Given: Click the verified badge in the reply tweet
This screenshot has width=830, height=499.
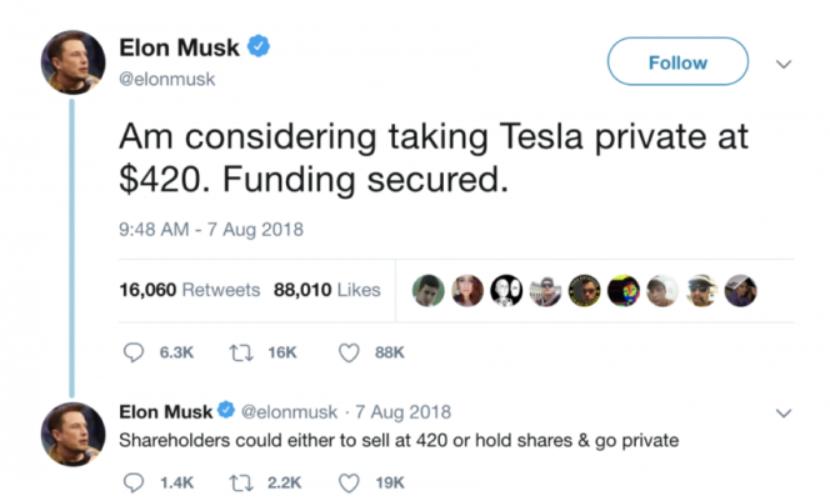Looking at the screenshot, I should click(x=226, y=411).
